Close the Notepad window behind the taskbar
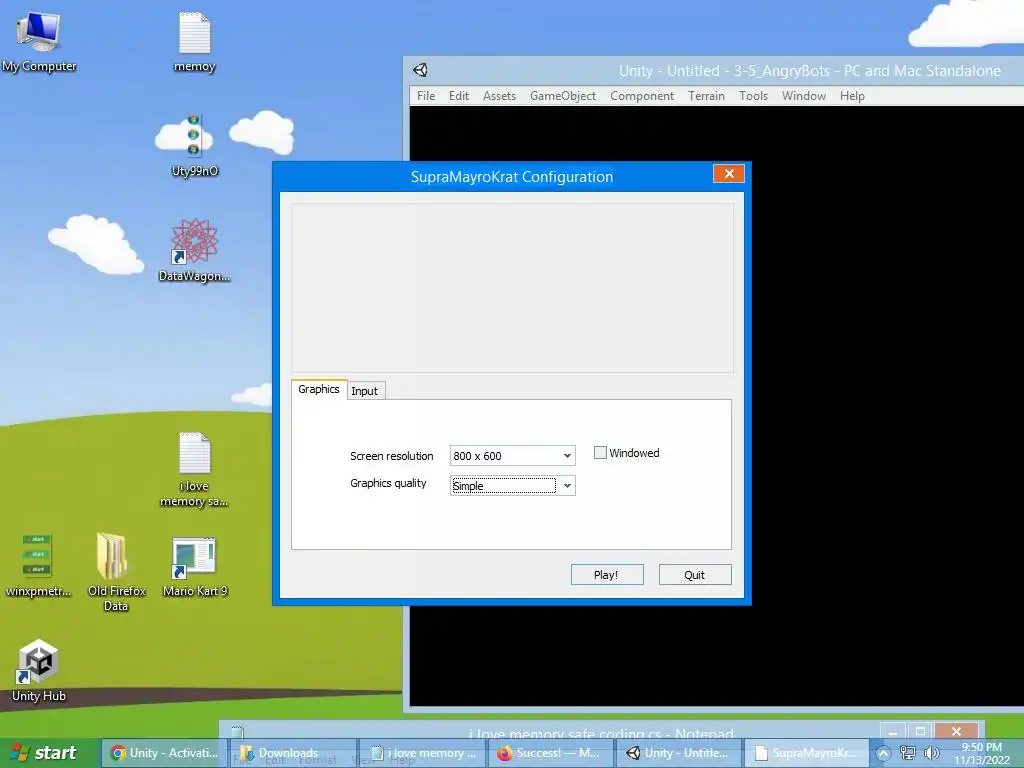This screenshot has width=1024, height=768. [x=956, y=731]
